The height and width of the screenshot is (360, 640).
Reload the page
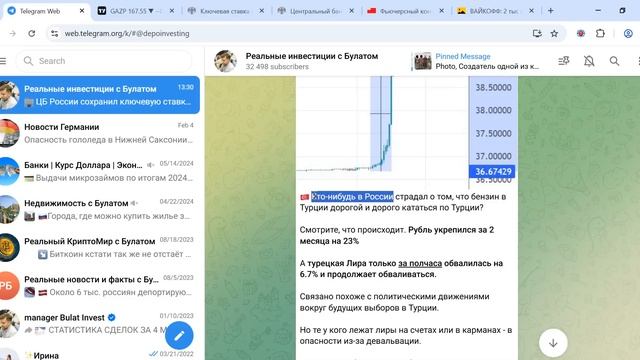tap(31, 33)
